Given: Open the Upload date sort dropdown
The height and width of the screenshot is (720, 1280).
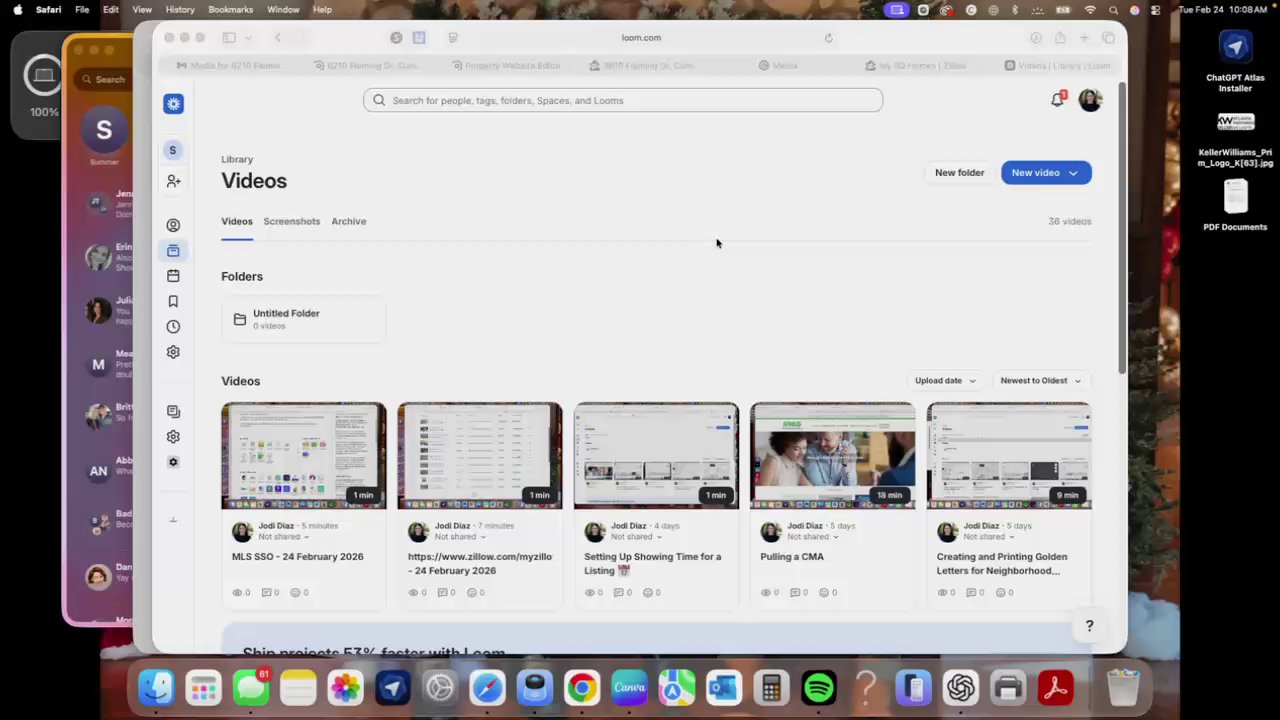Looking at the screenshot, I should (x=945, y=381).
